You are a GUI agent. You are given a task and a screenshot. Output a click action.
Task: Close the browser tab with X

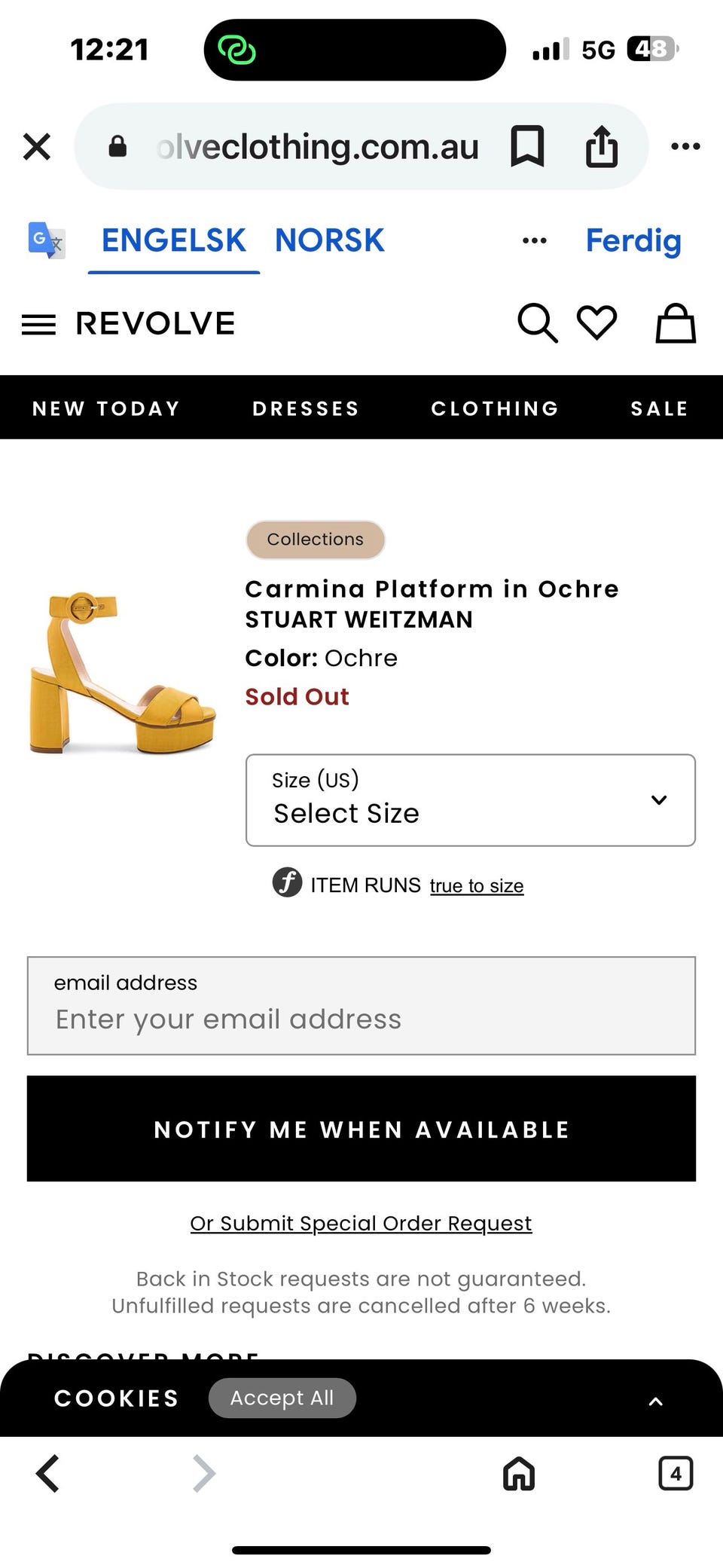37,146
